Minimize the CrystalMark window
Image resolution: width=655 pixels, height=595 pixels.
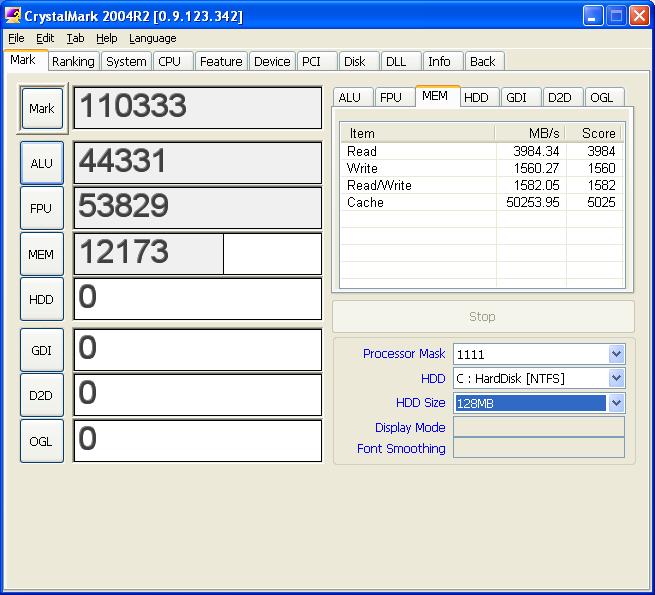tap(593, 16)
